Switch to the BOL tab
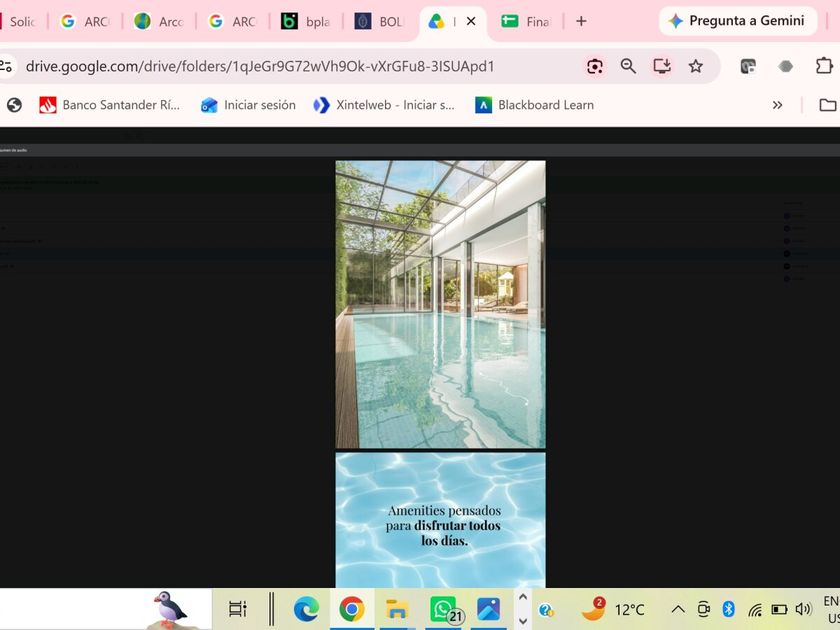 tap(379, 21)
